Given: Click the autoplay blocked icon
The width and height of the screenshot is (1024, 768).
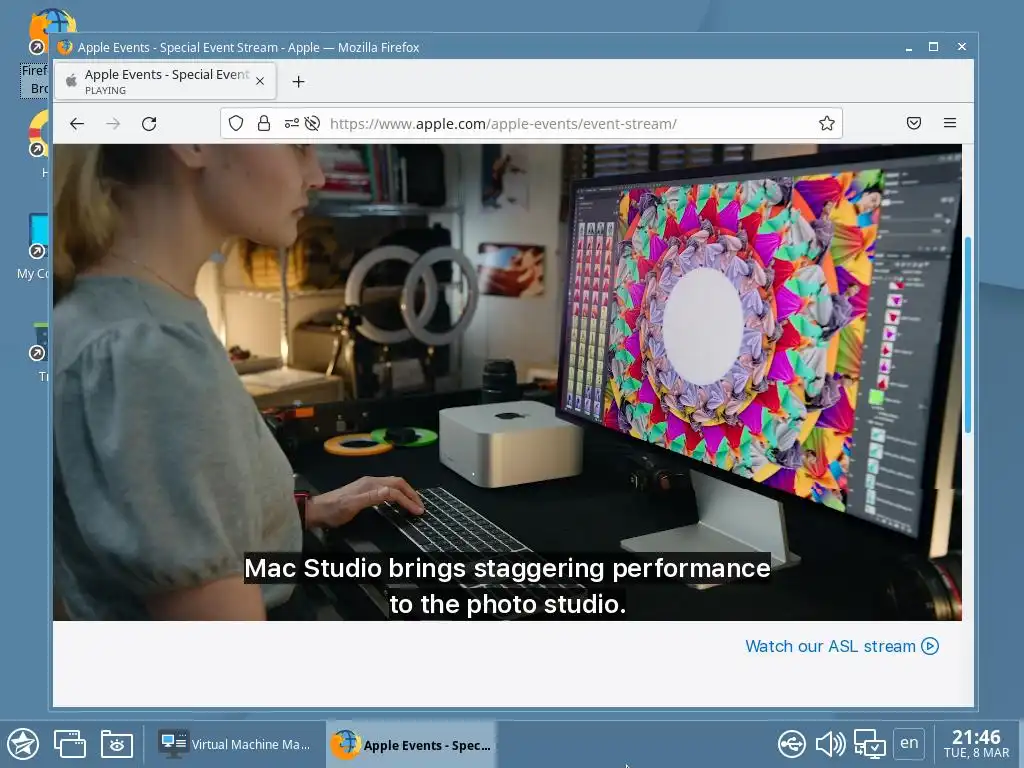Looking at the screenshot, I should click(x=312, y=123).
